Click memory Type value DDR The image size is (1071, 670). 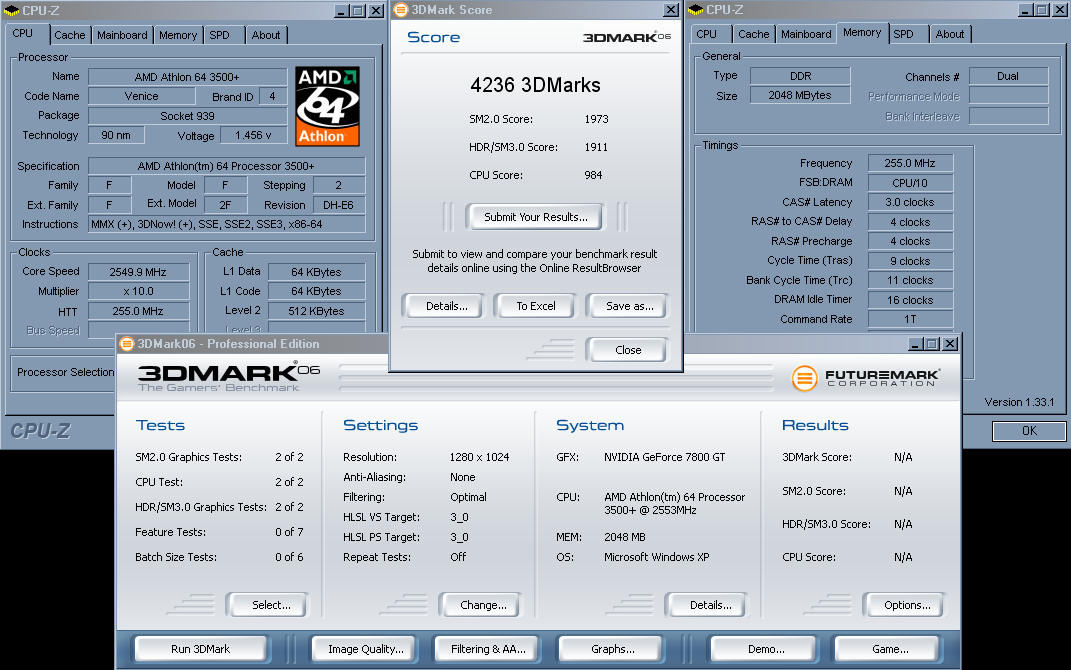[x=800, y=76]
